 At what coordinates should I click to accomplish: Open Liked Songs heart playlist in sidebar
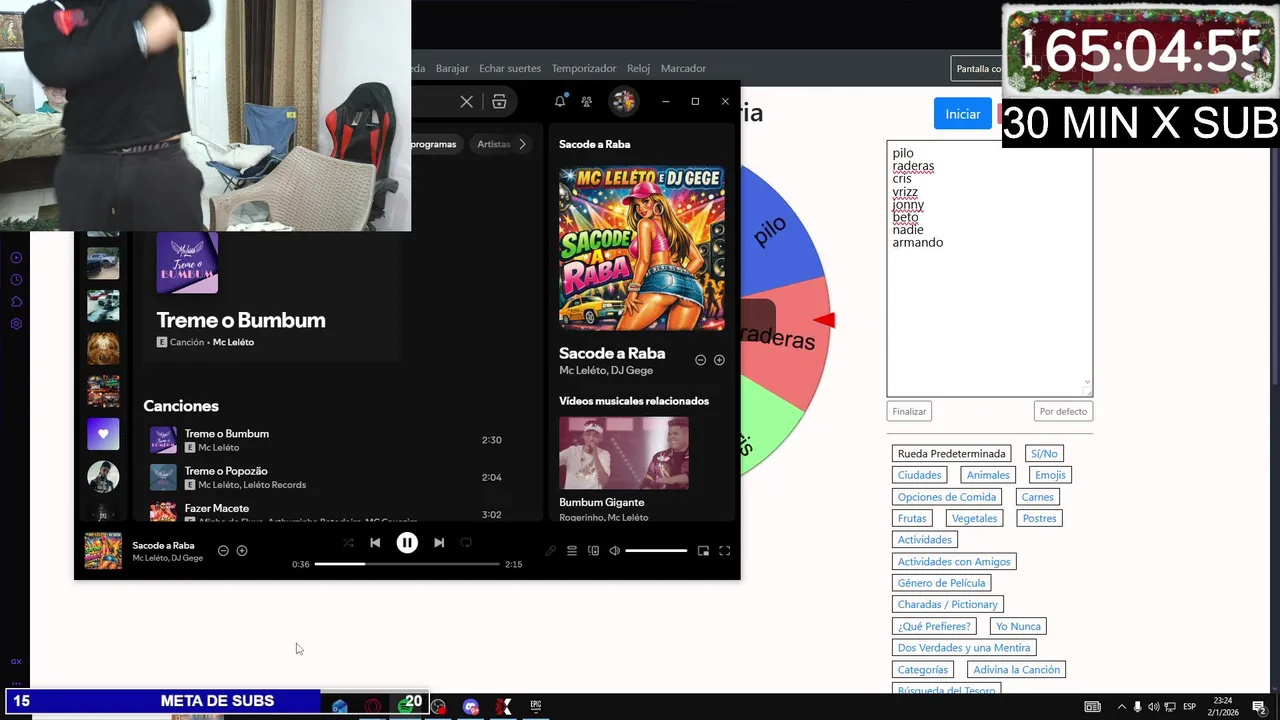pyautogui.click(x=103, y=434)
